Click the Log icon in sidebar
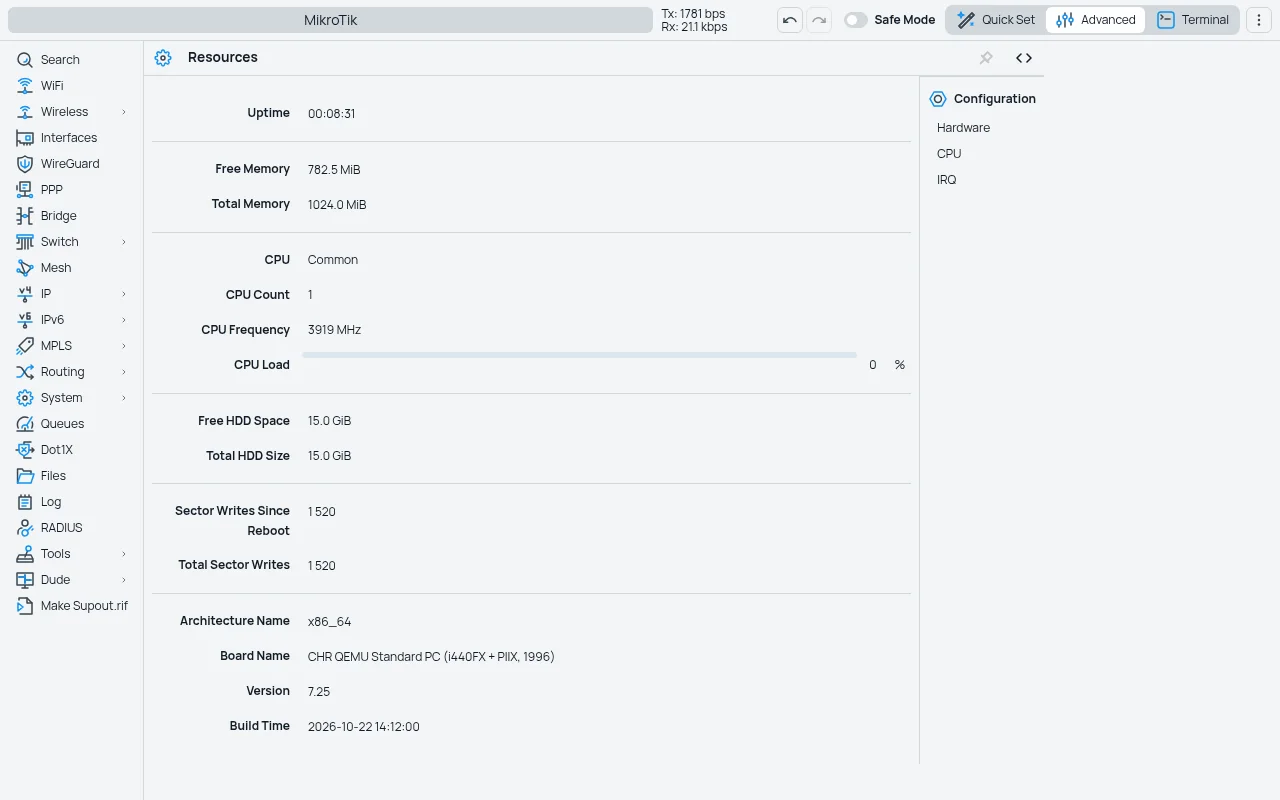The image size is (1280, 800). (25, 502)
